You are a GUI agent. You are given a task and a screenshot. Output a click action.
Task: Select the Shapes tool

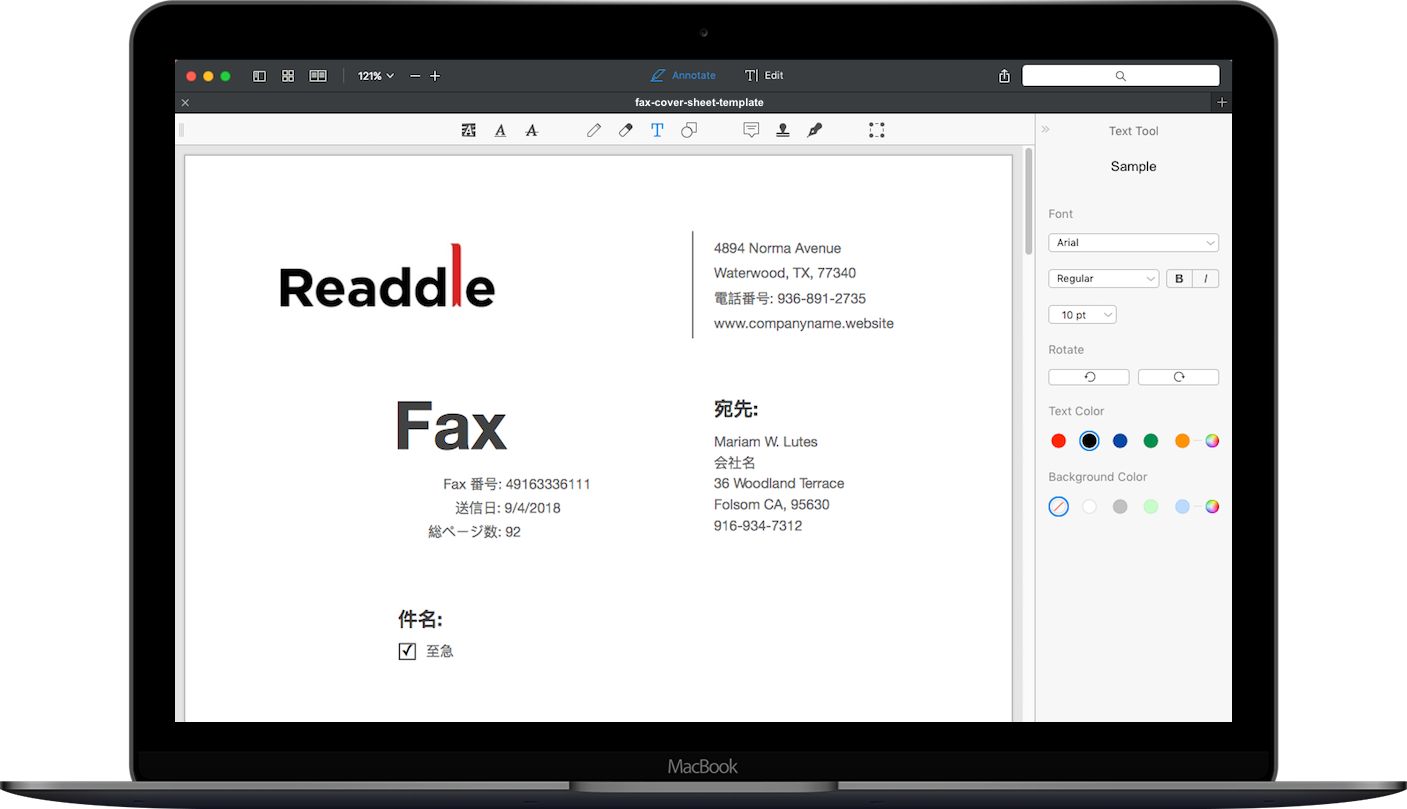tap(689, 130)
